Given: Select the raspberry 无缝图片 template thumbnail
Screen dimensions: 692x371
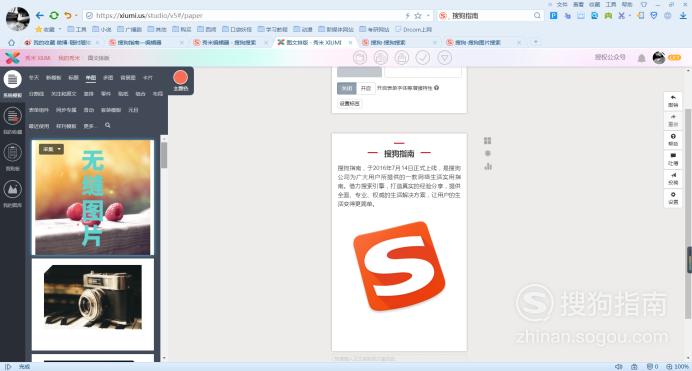Looking at the screenshot, I should (93, 197).
